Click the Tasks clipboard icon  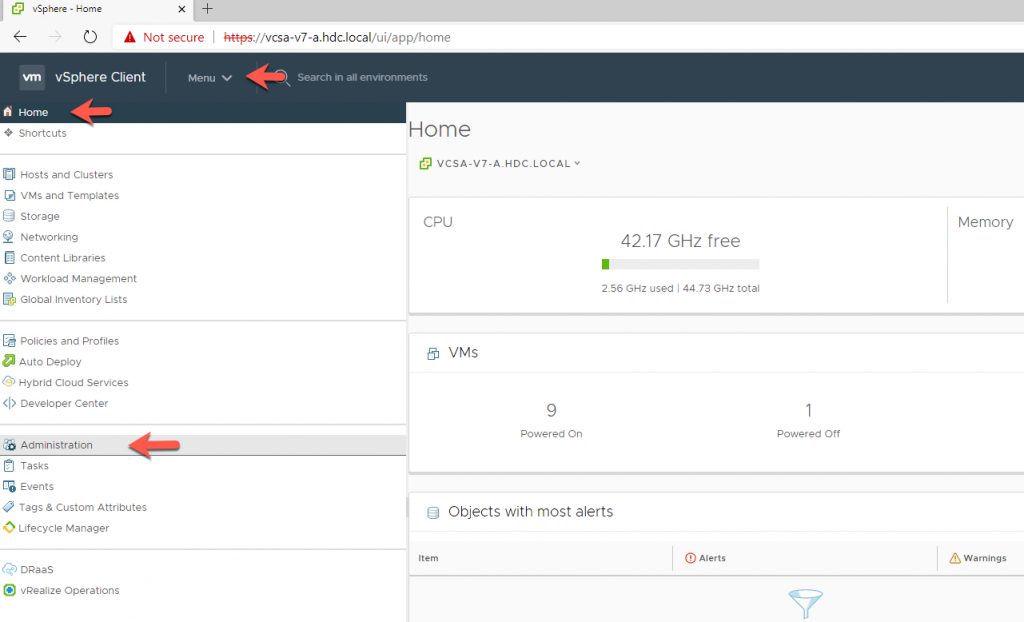(x=8, y=465)
